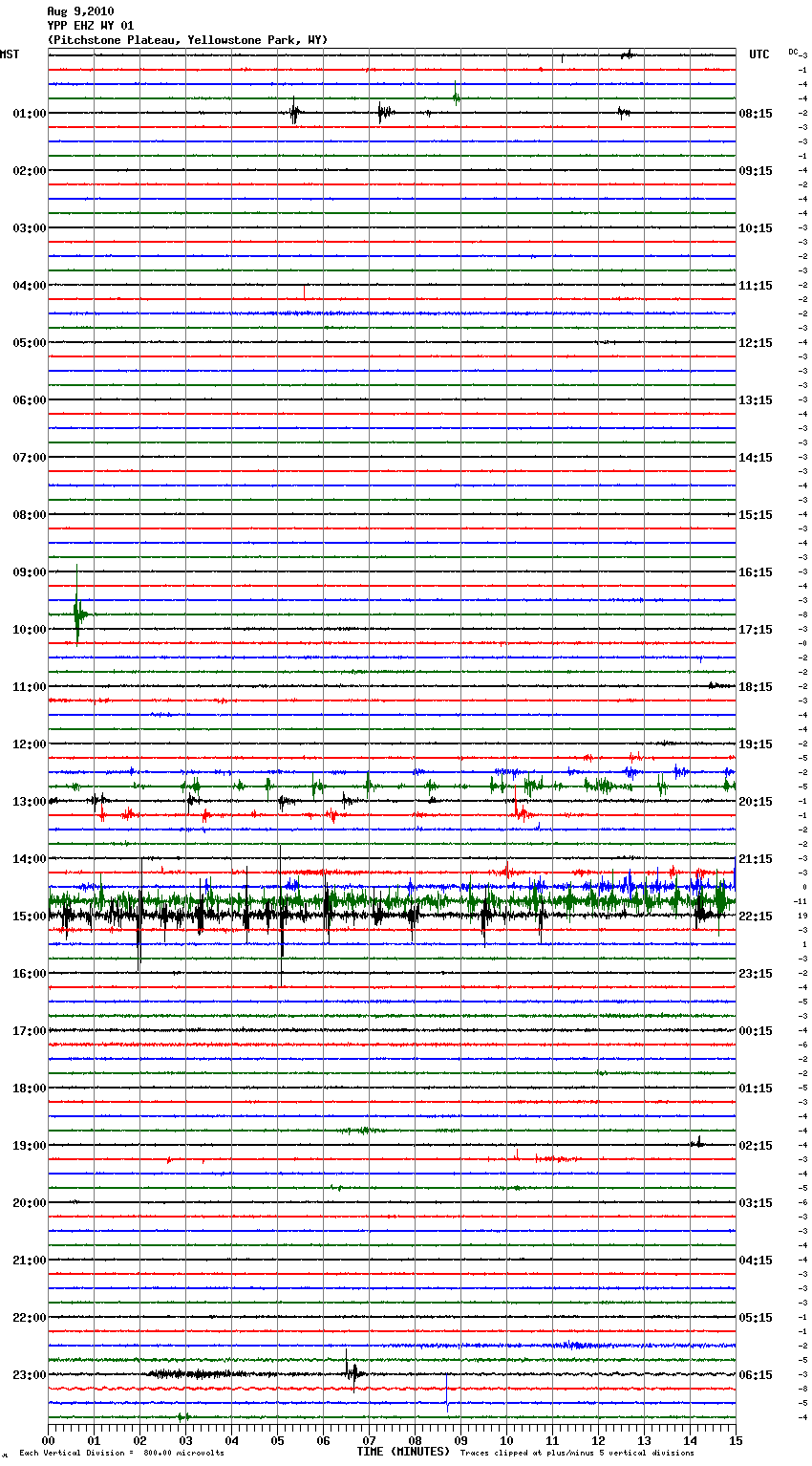Click the 23:15 UTC row label
Screen dimensions: 812x1466
point(756,974)
